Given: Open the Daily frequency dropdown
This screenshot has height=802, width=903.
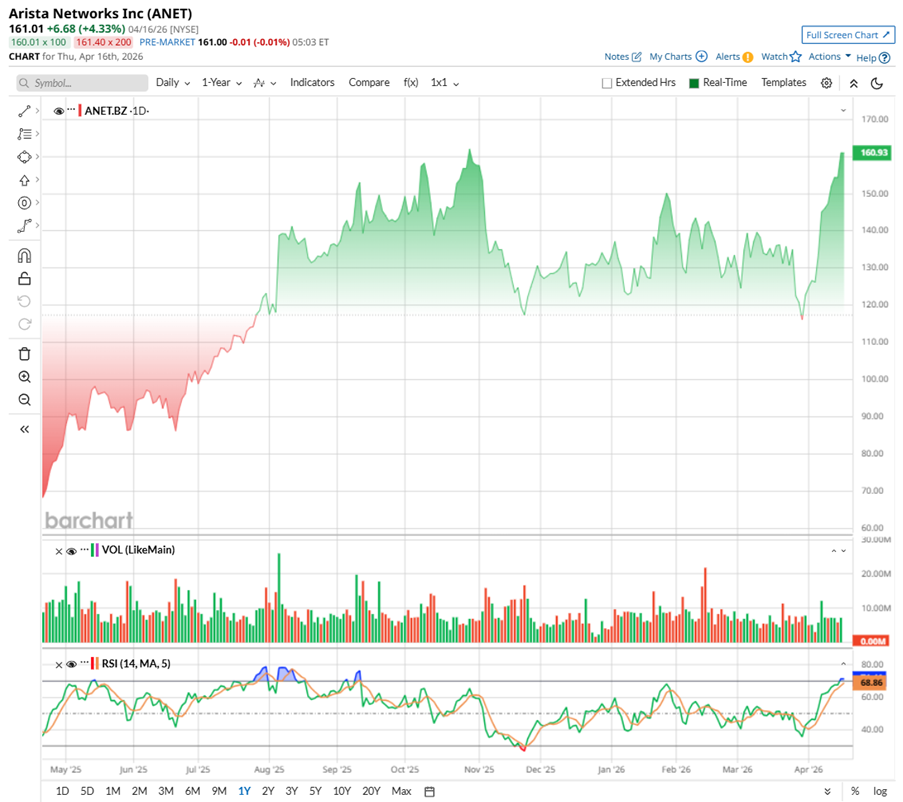Looking at the screenshot, I should click(172, 83).
